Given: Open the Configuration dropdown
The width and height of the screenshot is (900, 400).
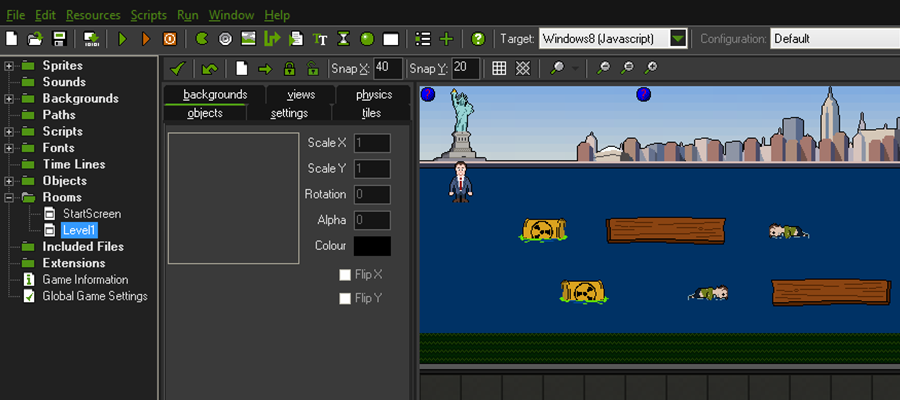Looking at the screenshot, I should (x=835, y=39).
